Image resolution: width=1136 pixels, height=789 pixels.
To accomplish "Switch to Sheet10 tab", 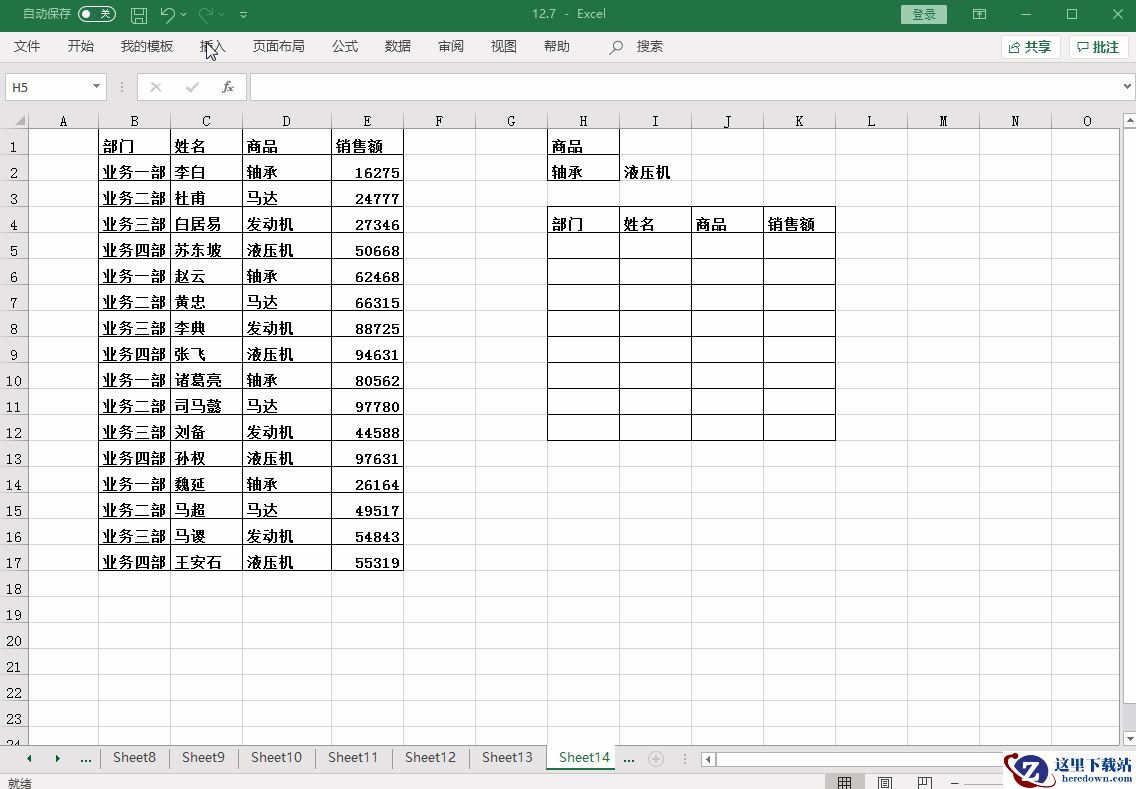I will pos(276,757).
